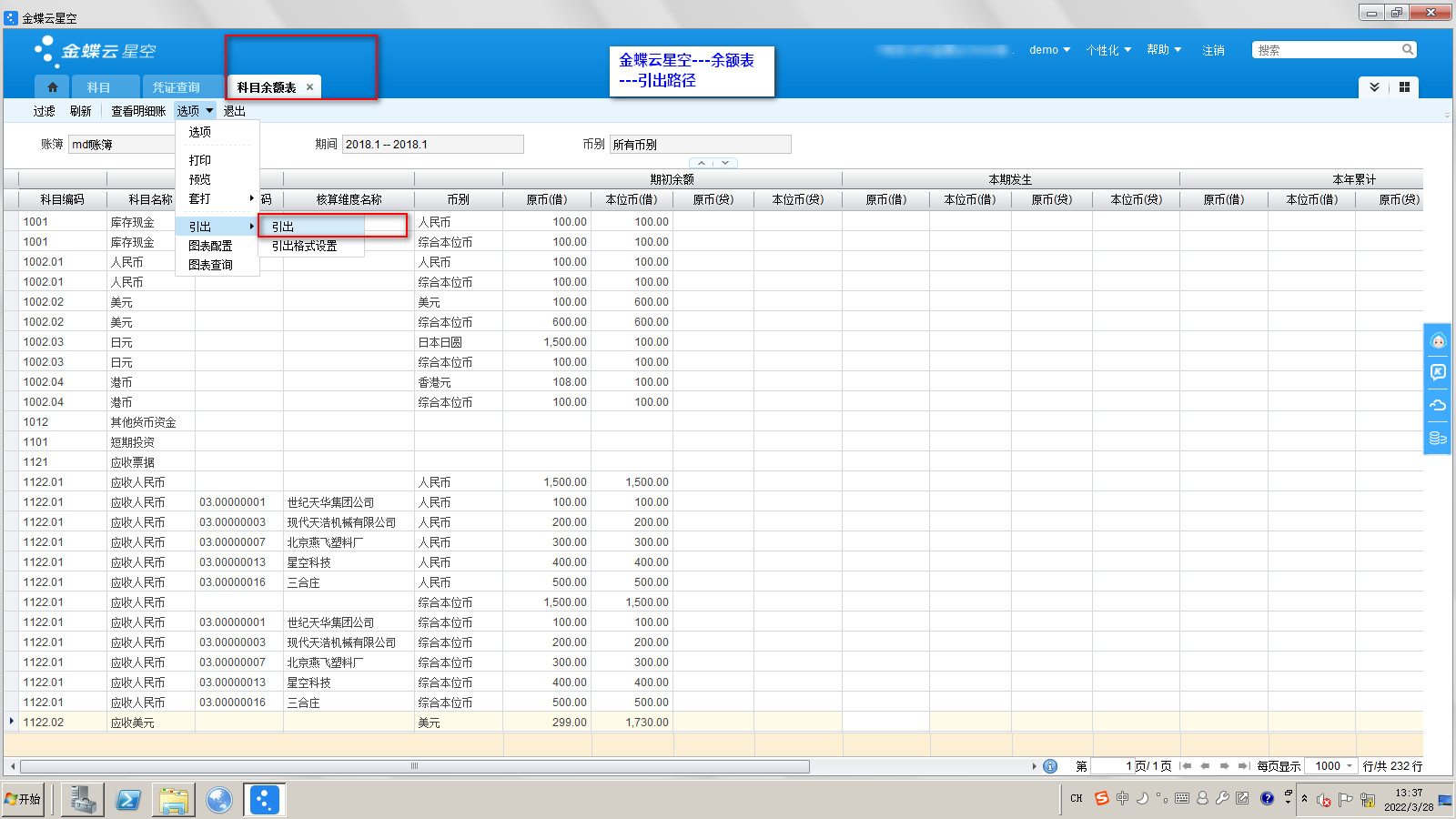The image size is (1456, 819).
Task: Go to the last page arrow
Action: 1243,766
